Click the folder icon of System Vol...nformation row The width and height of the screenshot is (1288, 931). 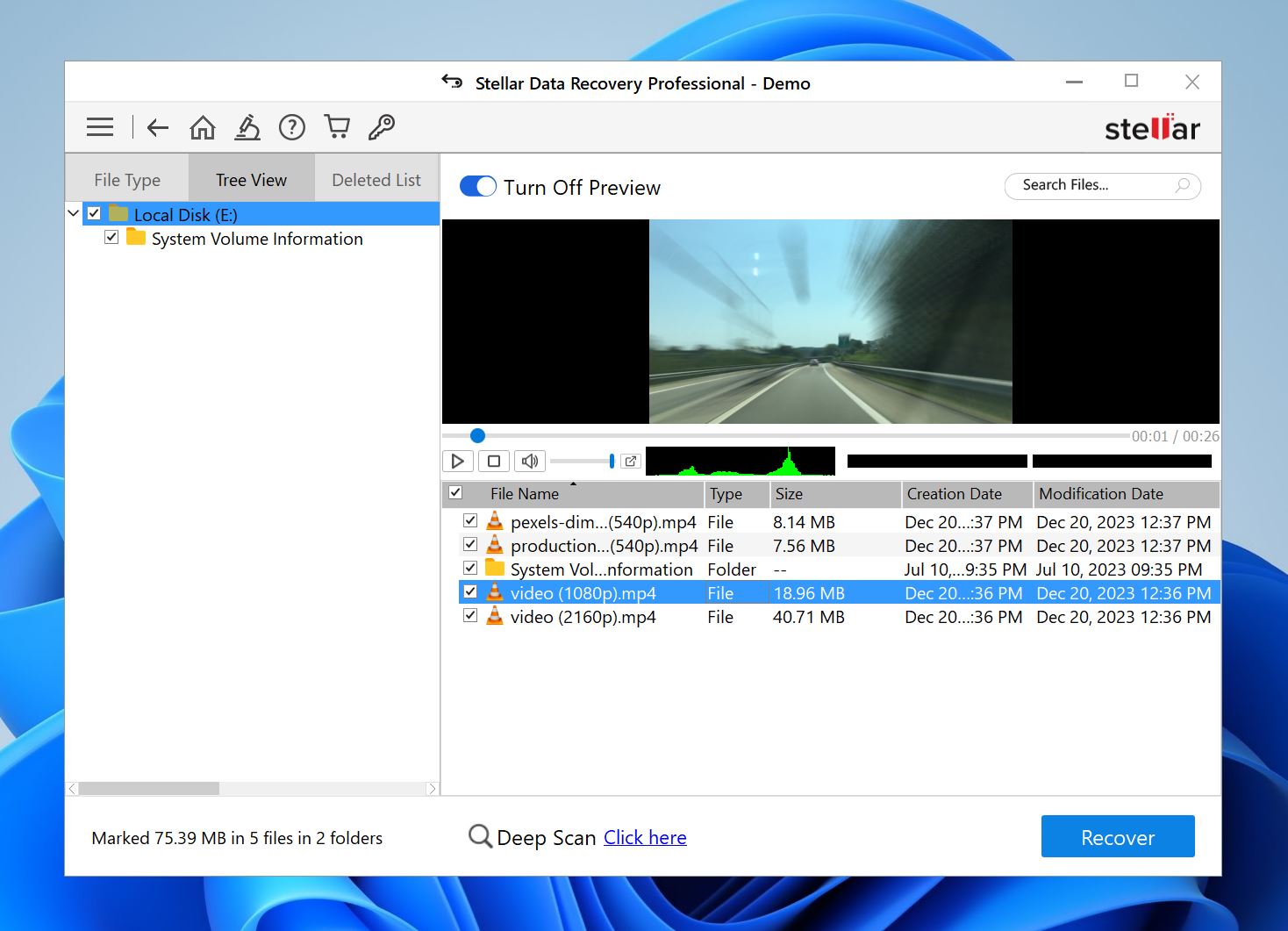click(495, 568)
